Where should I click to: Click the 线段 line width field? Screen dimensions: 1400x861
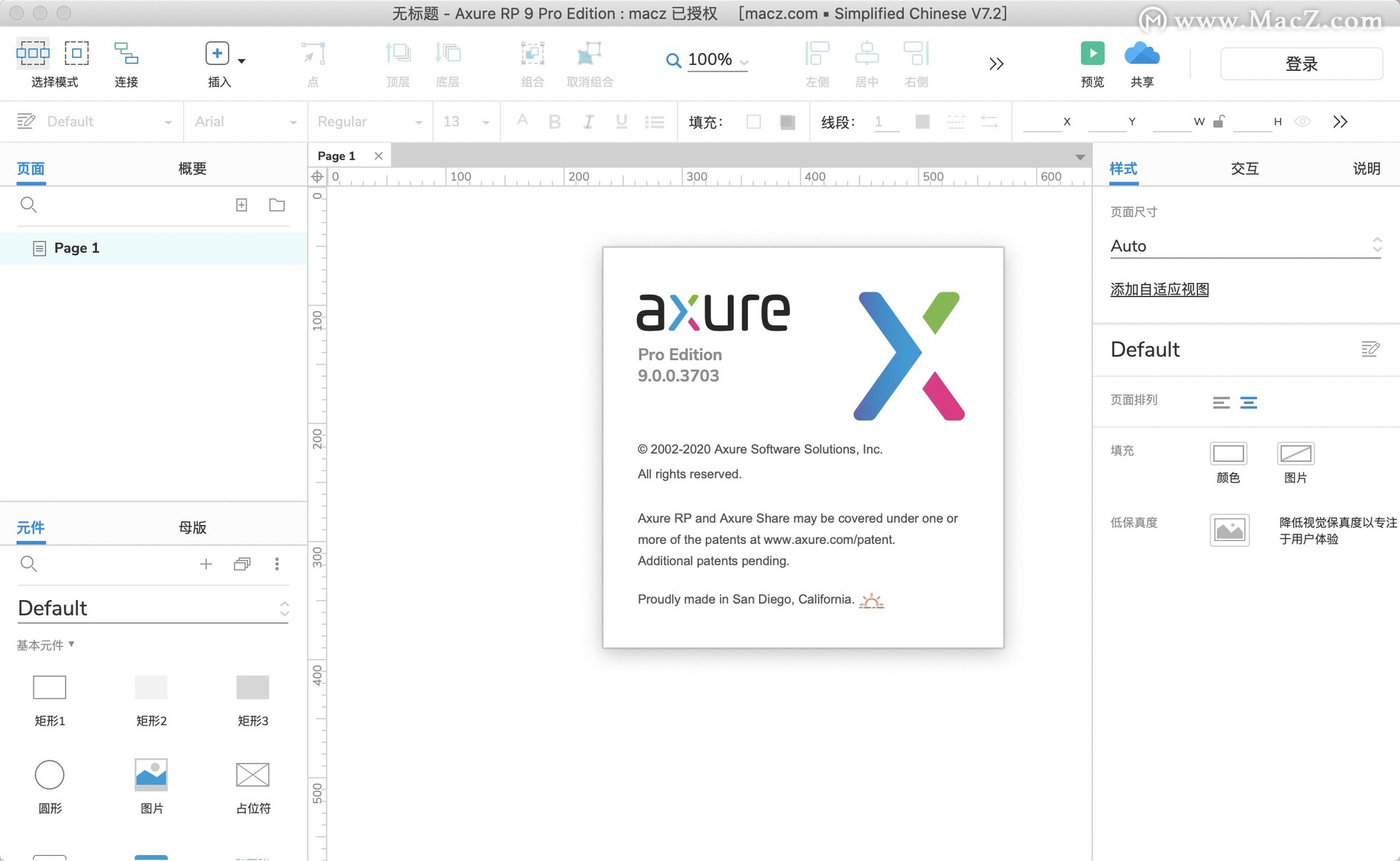(887, 122)
